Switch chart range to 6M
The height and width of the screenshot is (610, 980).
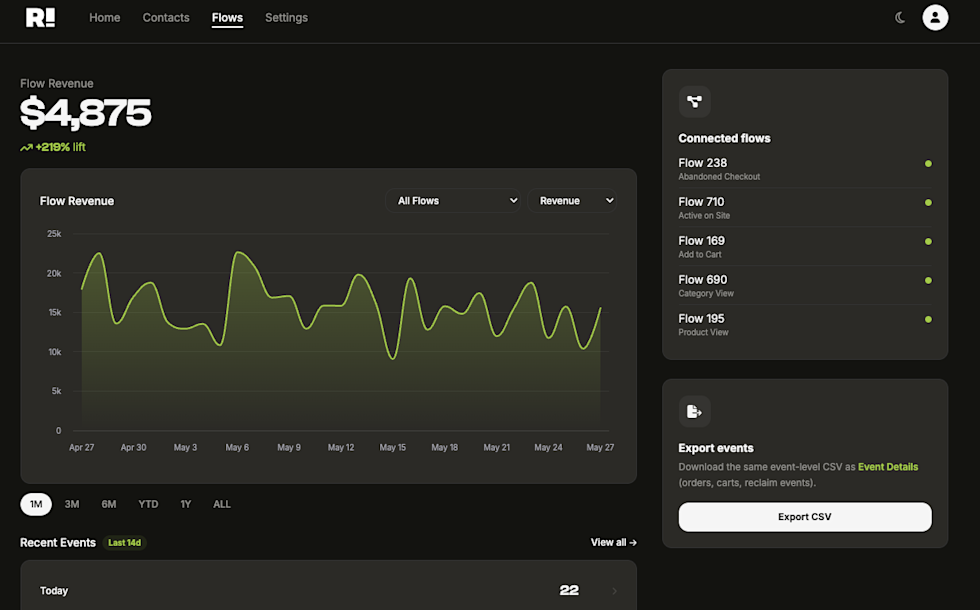[x=109, y=504]
